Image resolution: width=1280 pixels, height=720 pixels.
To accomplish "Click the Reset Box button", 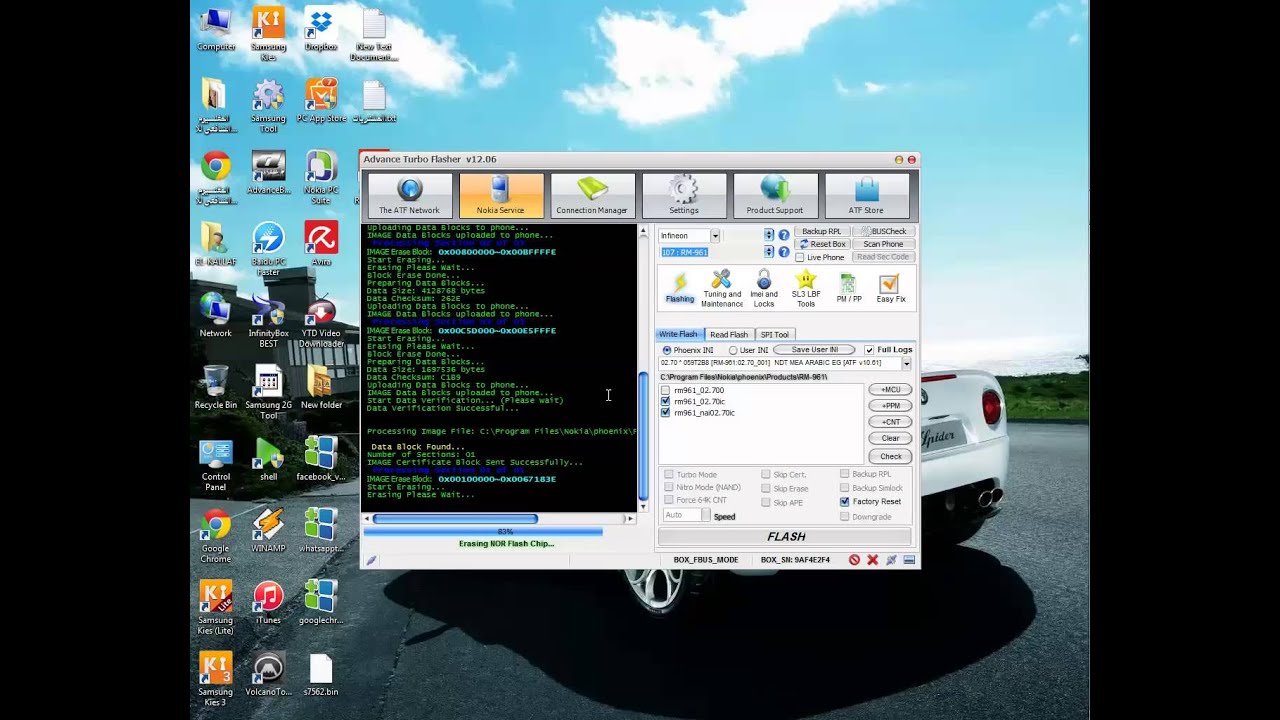I will pos(822,244).
